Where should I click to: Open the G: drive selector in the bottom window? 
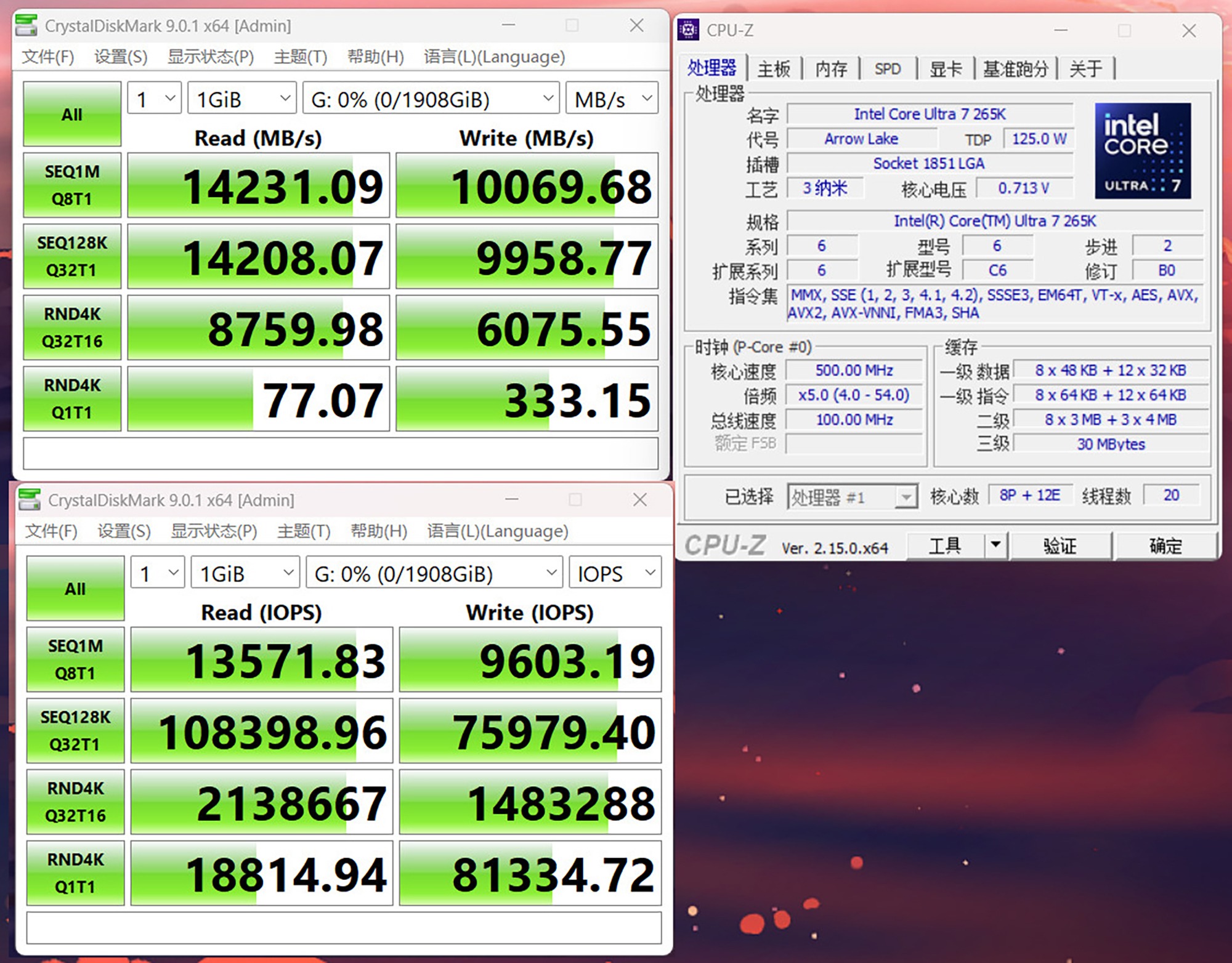tap(434, 573)
